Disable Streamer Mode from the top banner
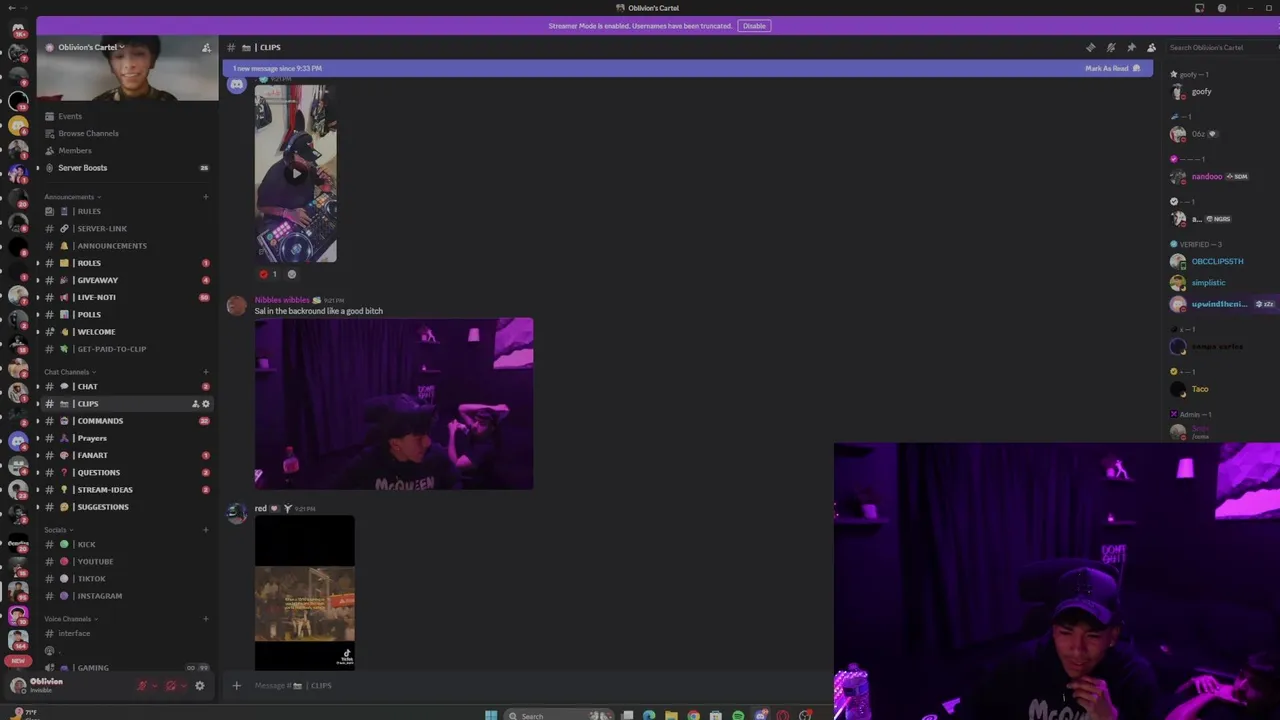The height and width of the screenshot is (720, 1280). tap(754, 26)
